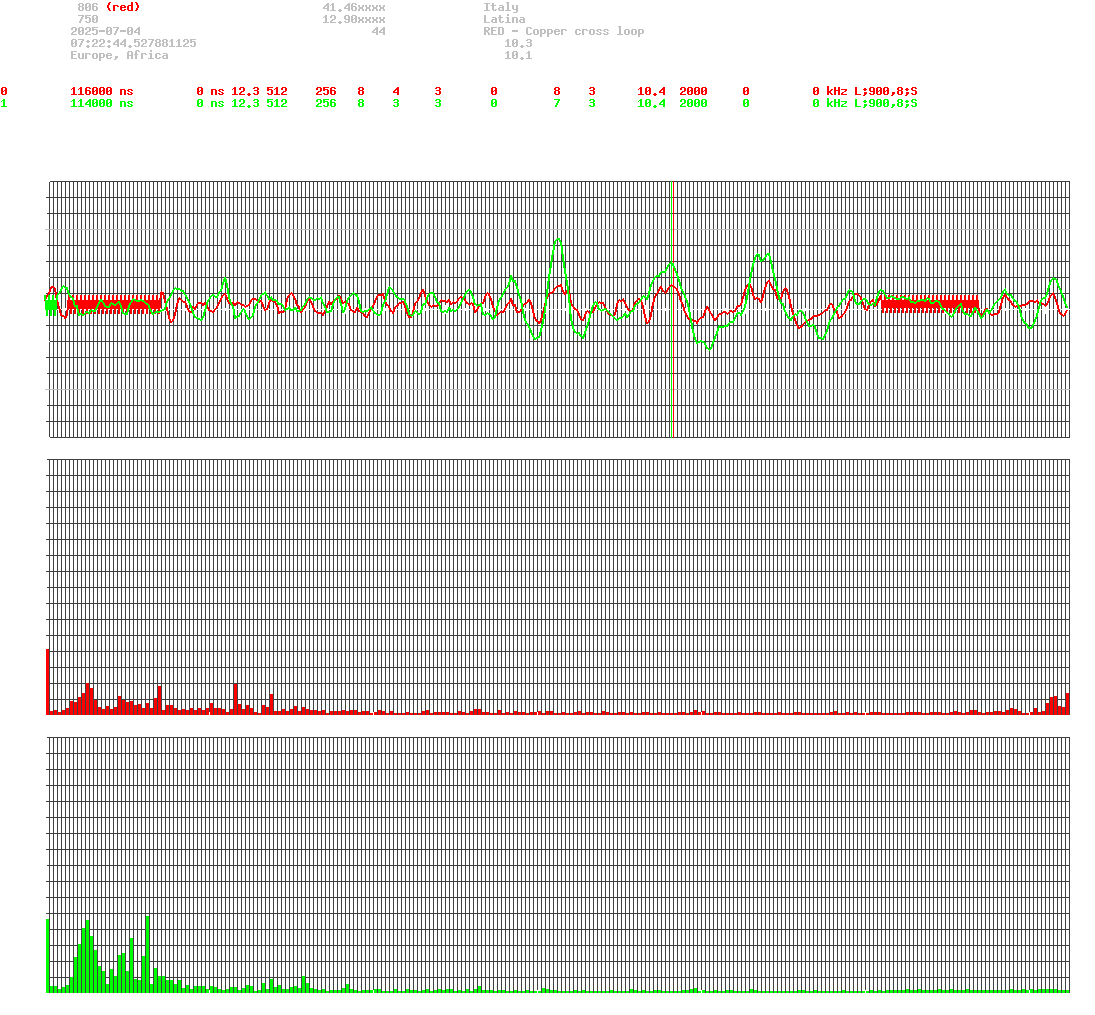The height and width of the screenshot is (1015, 1095).
Task: Click the header value "10.1"
Action: [x=518, y=55]
